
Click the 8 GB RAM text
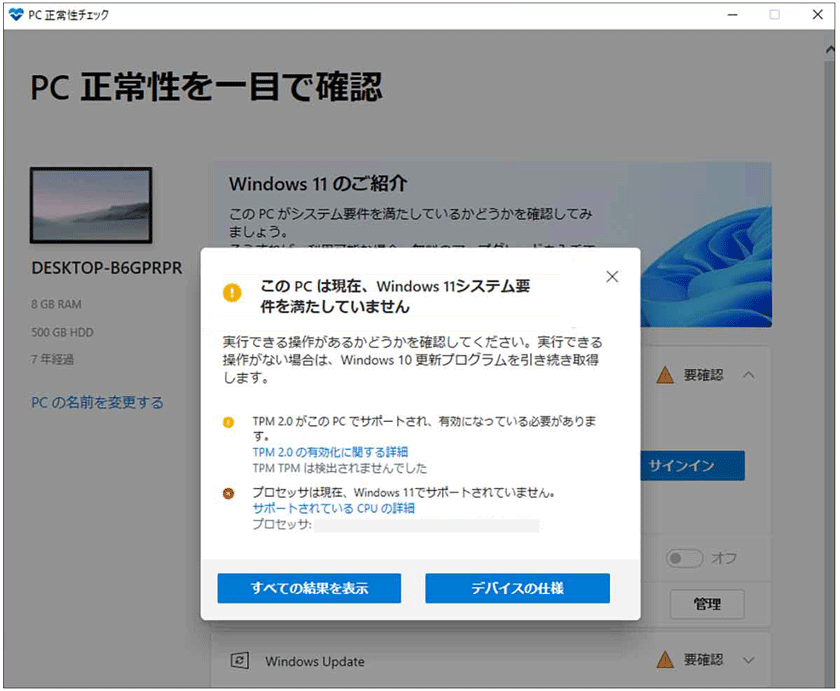click(56, 304)
